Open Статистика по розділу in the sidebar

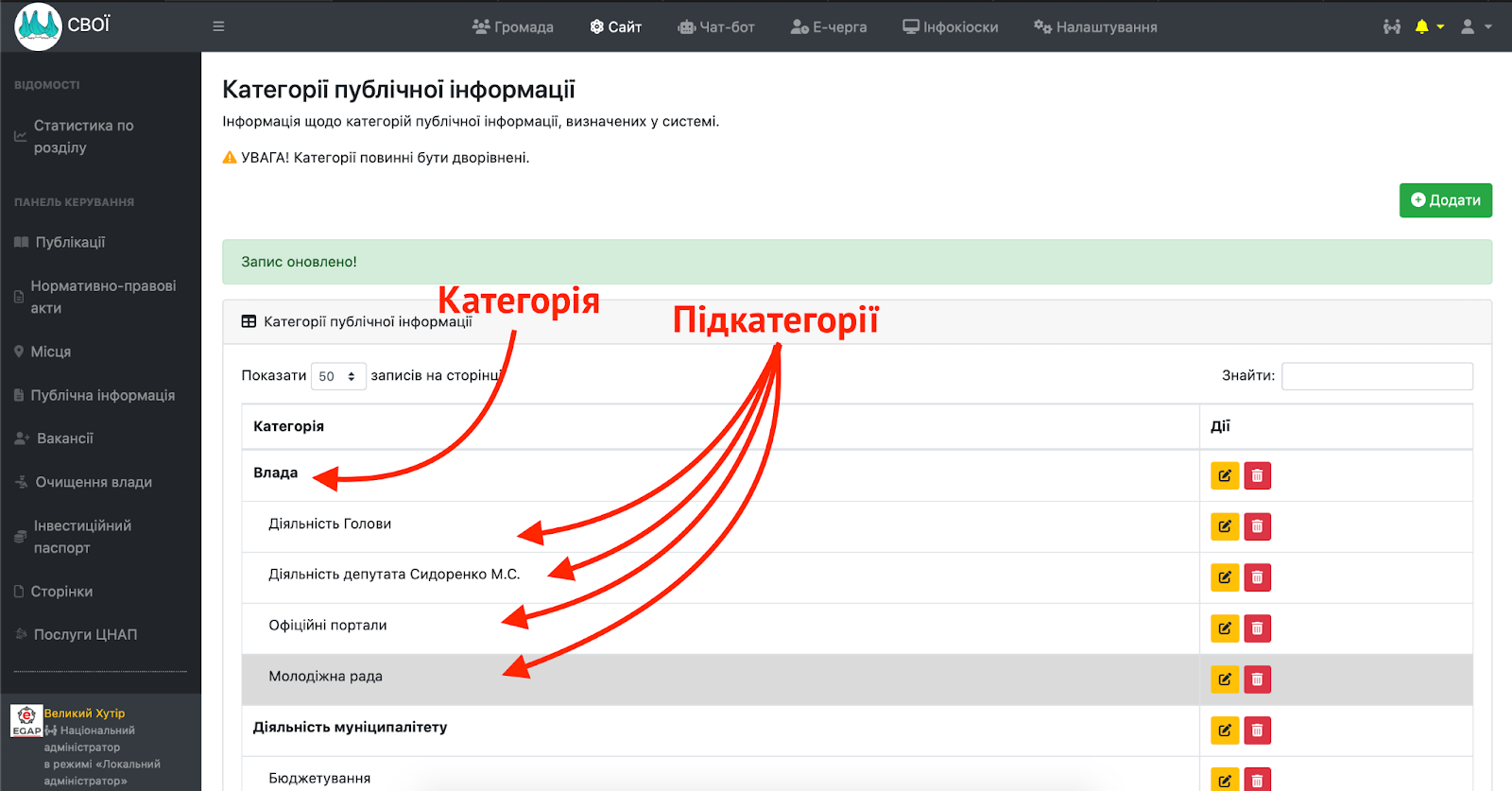point(83,136)
